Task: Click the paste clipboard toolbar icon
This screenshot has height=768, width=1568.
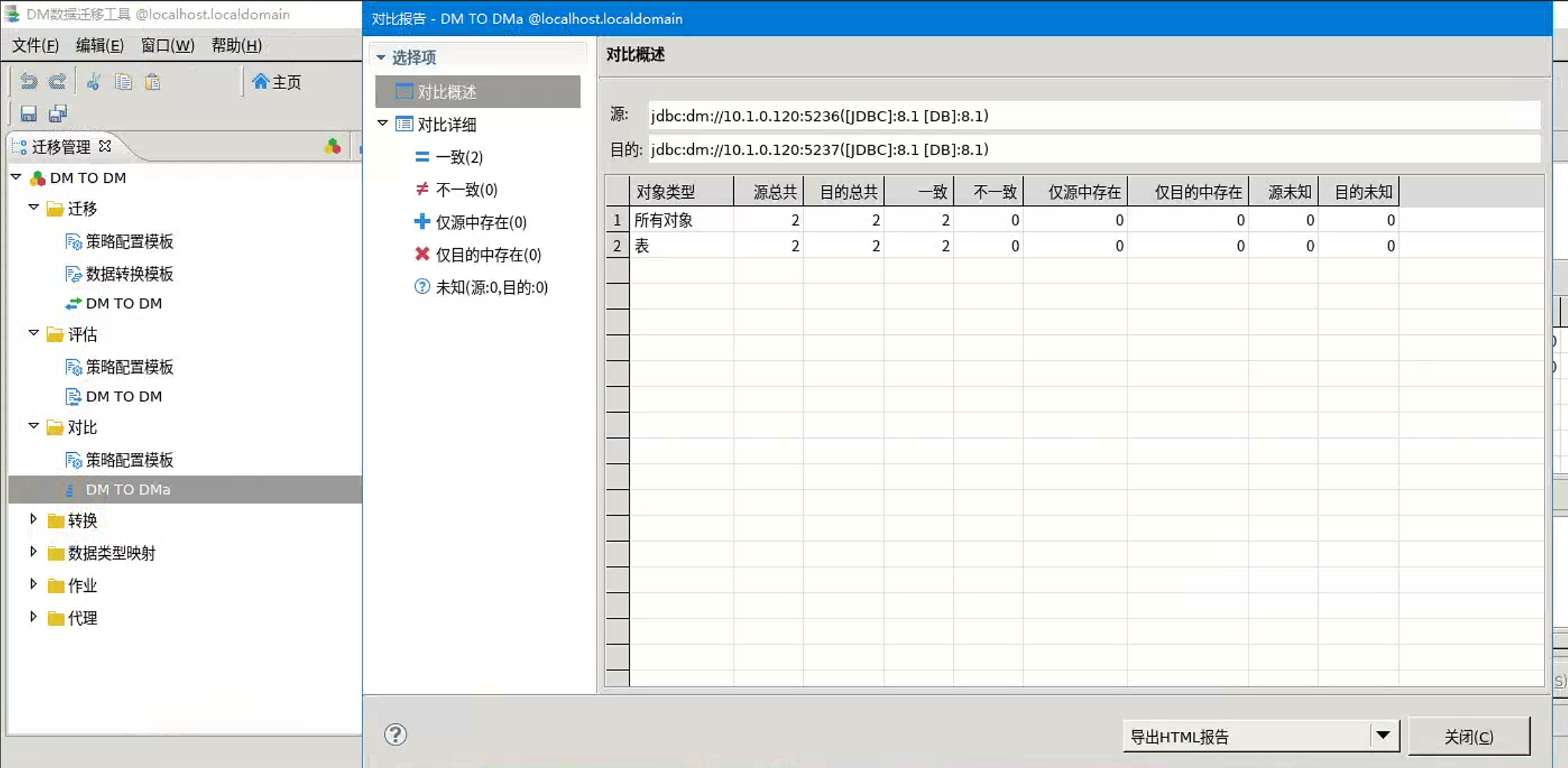Action: pos(153,81)
